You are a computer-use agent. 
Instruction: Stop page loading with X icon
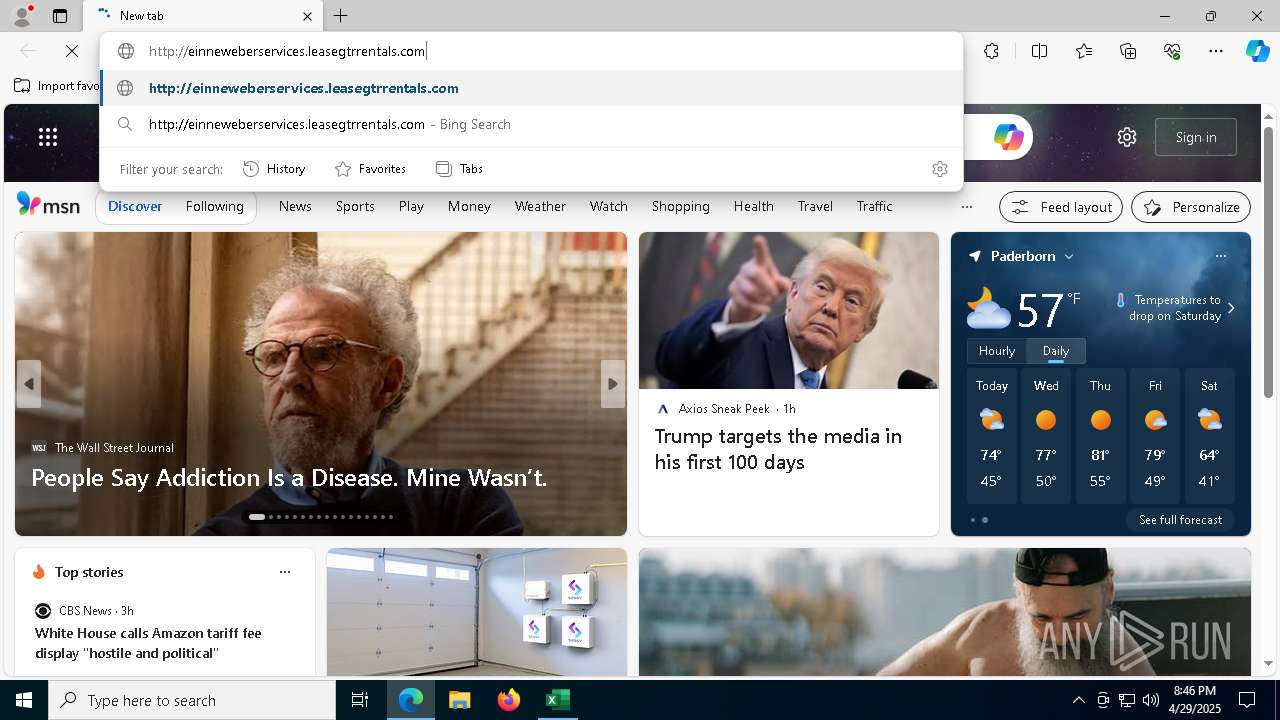point(72,51)
